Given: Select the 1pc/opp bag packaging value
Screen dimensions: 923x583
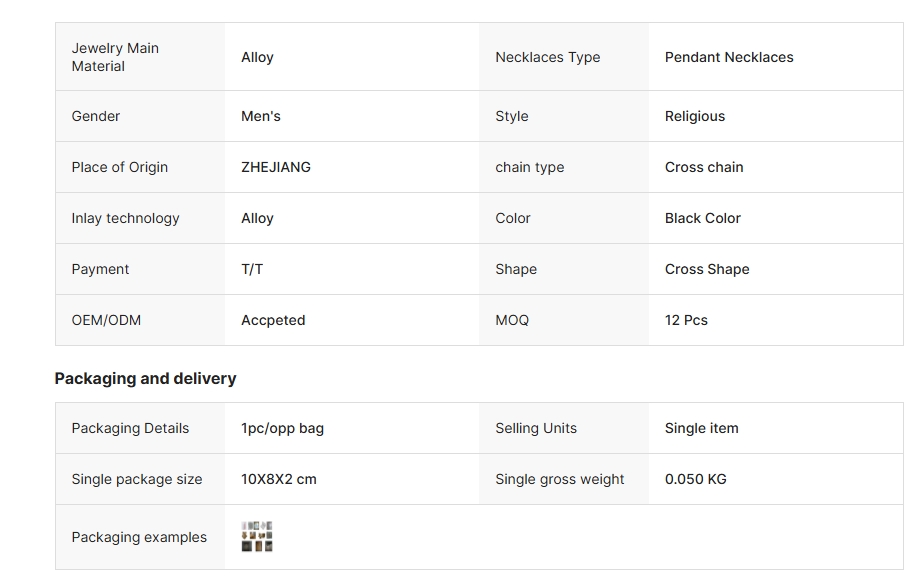Looking at the screenshot, I should coord(282,429).
